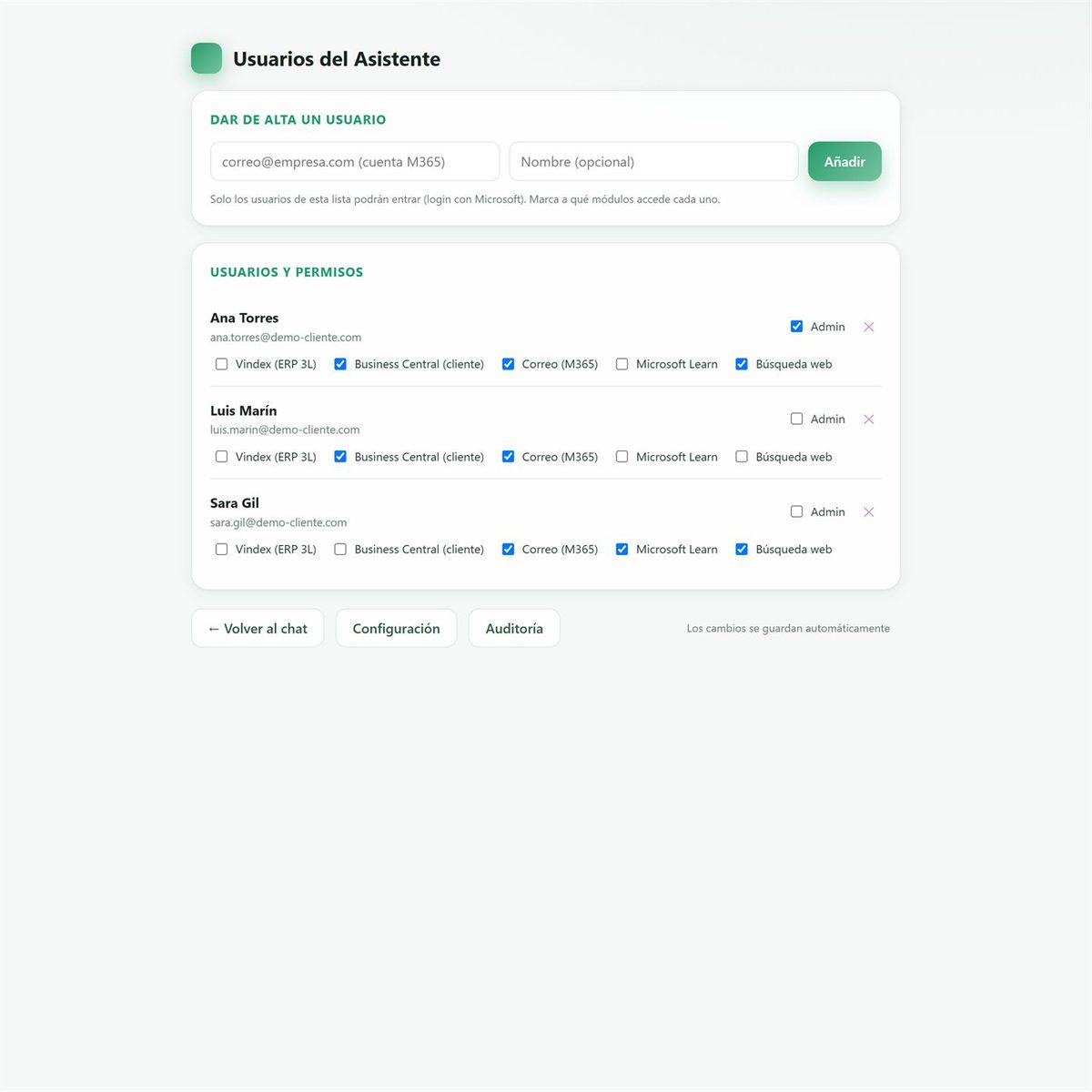Disable Business Central for Luis Marín
The height and width of the screenshot is (1092, 1092).
pyautogui.click(x=340, y=457)
